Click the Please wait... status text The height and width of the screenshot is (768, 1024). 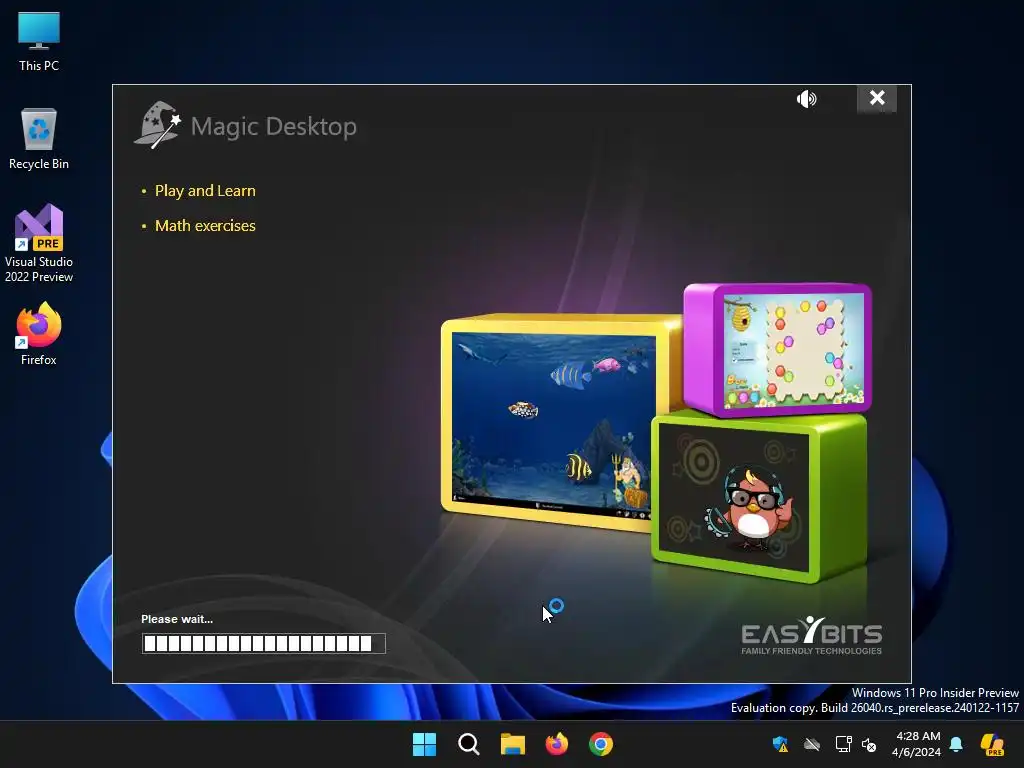[x=177, y=619]
